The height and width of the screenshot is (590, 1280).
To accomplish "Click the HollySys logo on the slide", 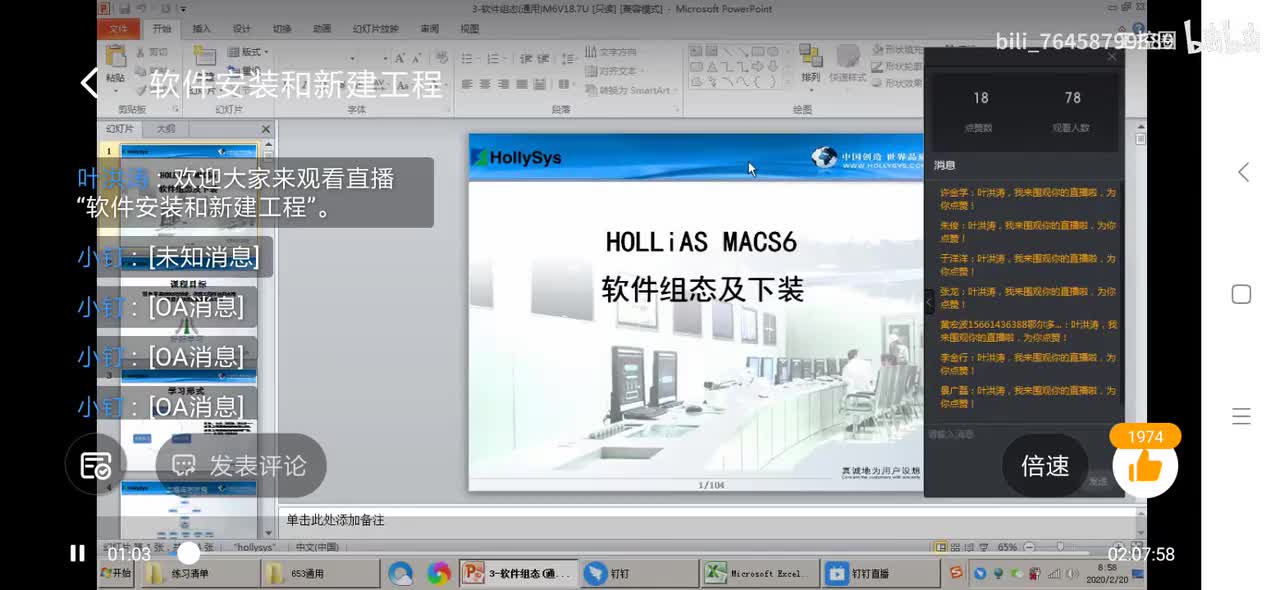I will pos(518,157).
